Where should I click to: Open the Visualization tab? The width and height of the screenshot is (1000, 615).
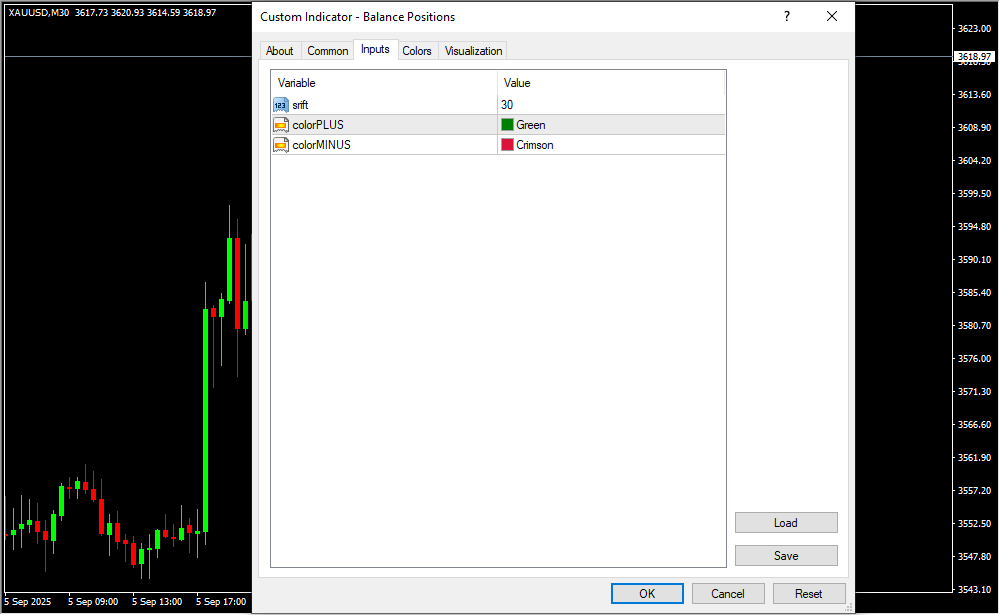[x=473, y=51]
